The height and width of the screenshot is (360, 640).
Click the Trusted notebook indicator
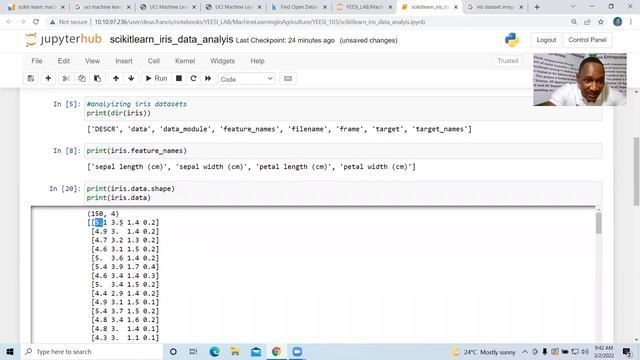click(x=508, y=61)
